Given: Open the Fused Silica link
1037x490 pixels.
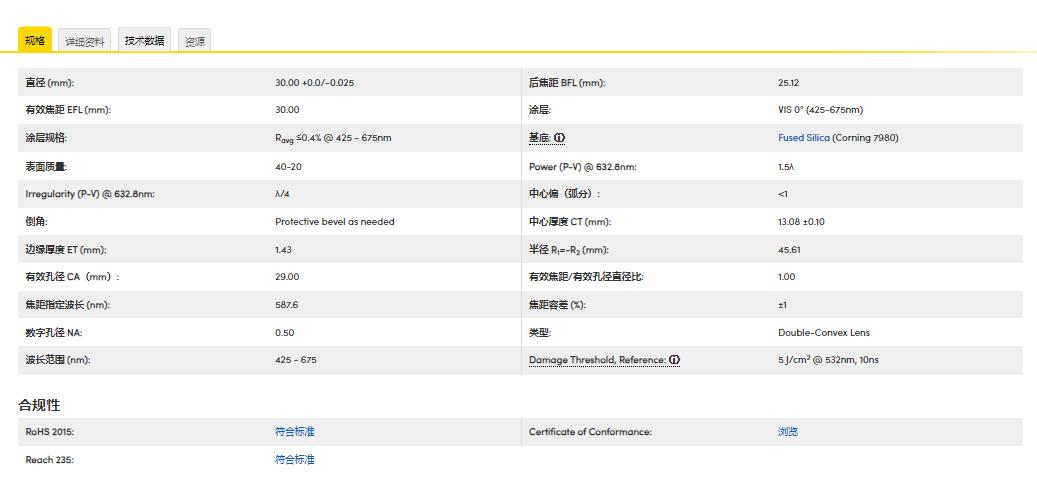Looking at the screenshot, I should coord(804,138).
